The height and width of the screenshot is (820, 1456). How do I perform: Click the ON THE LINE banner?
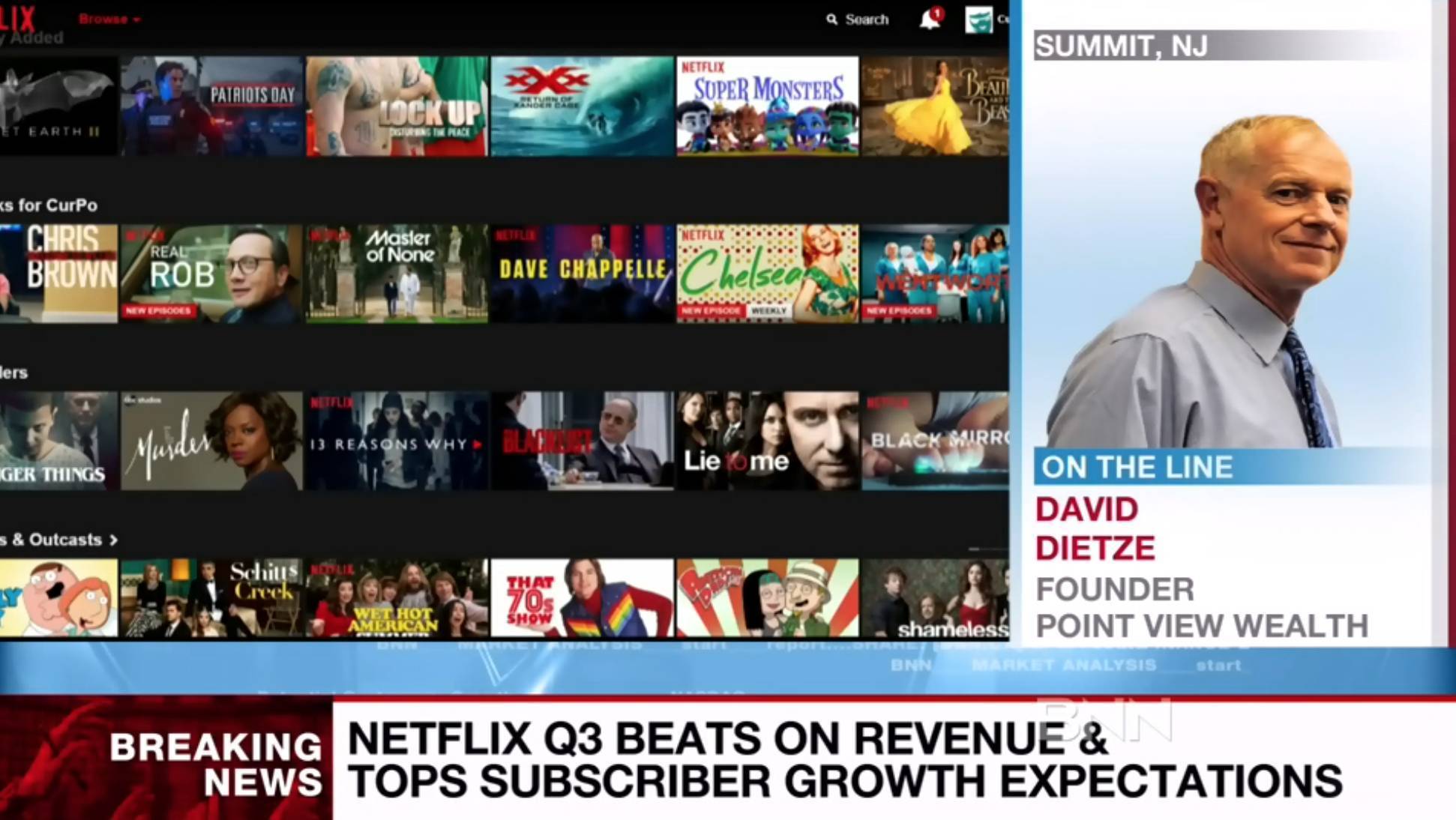(x=1230, y=467)
